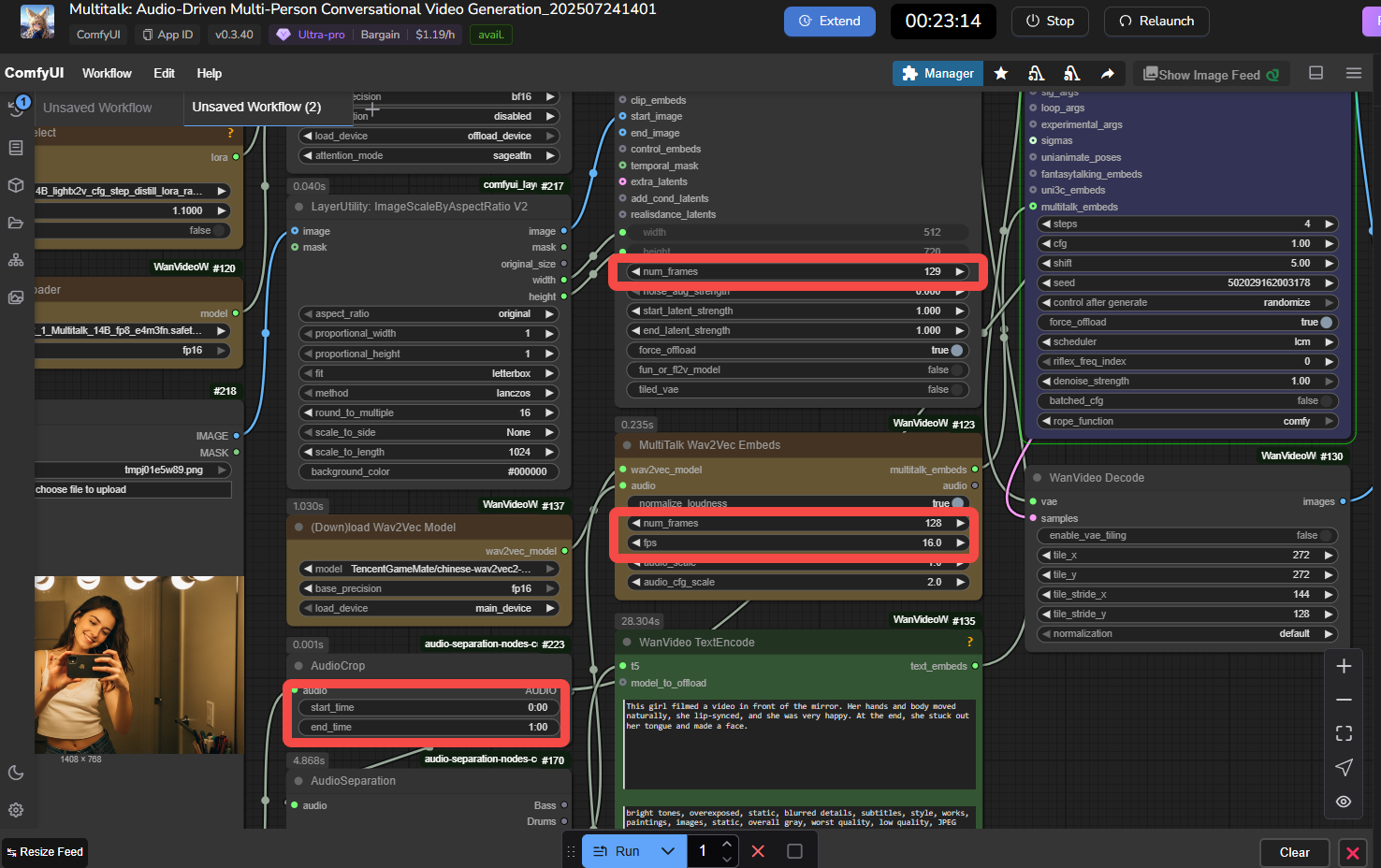The height and width of the screenshot is (868, 1381).
Task: Click the Relaunch button
Action: 1156,21
